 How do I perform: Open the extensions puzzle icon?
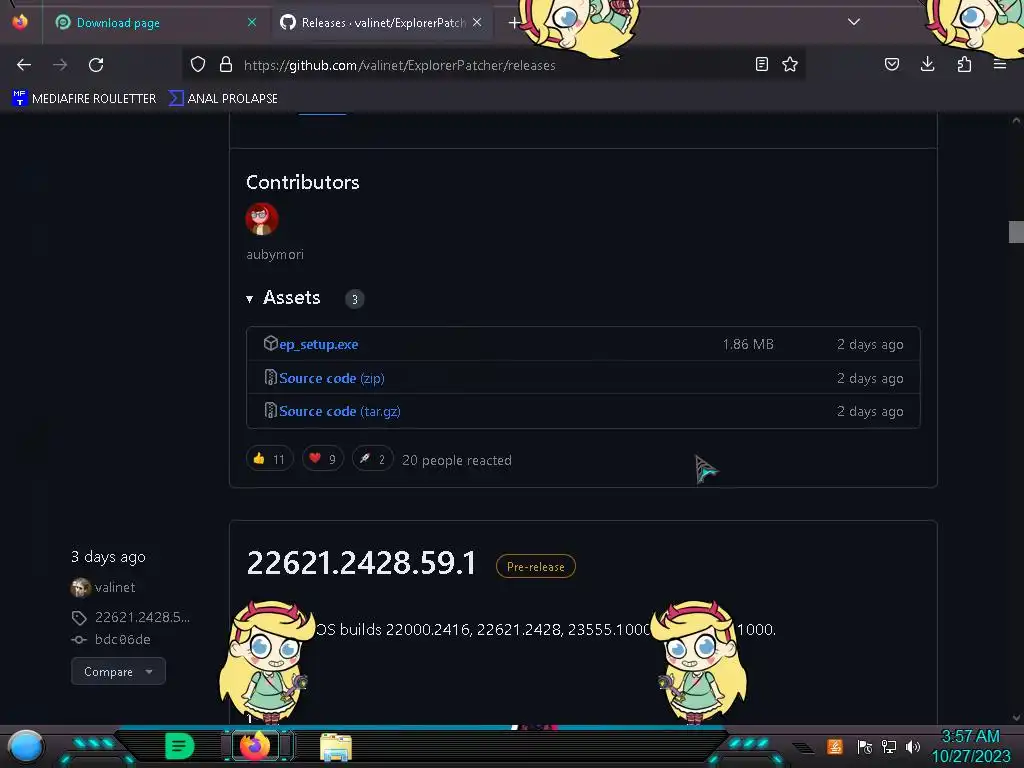tap(964, 64)
